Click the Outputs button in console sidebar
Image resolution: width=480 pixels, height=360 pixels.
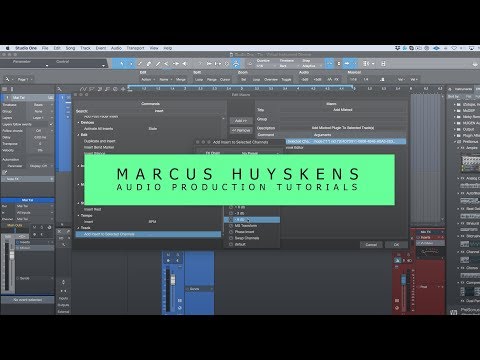click(x=63, y=305)
